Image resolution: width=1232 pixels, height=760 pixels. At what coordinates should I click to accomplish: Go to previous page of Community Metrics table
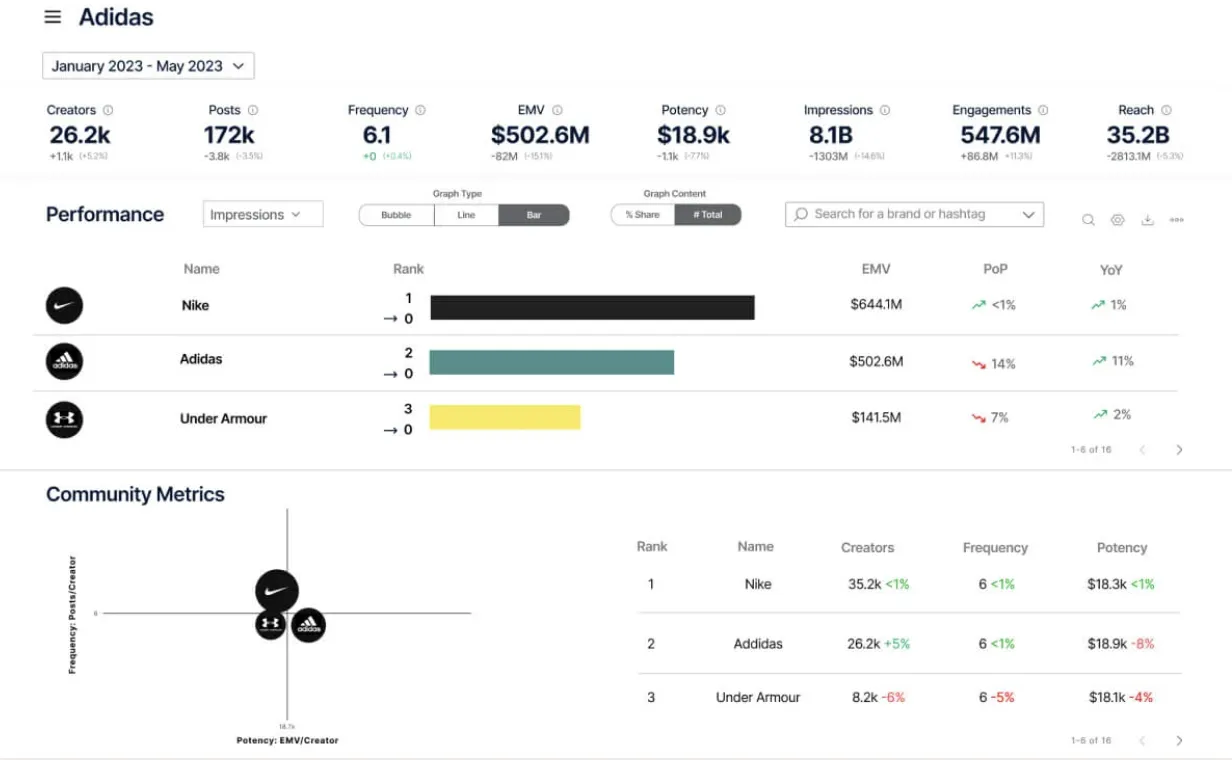[1142, 741]
